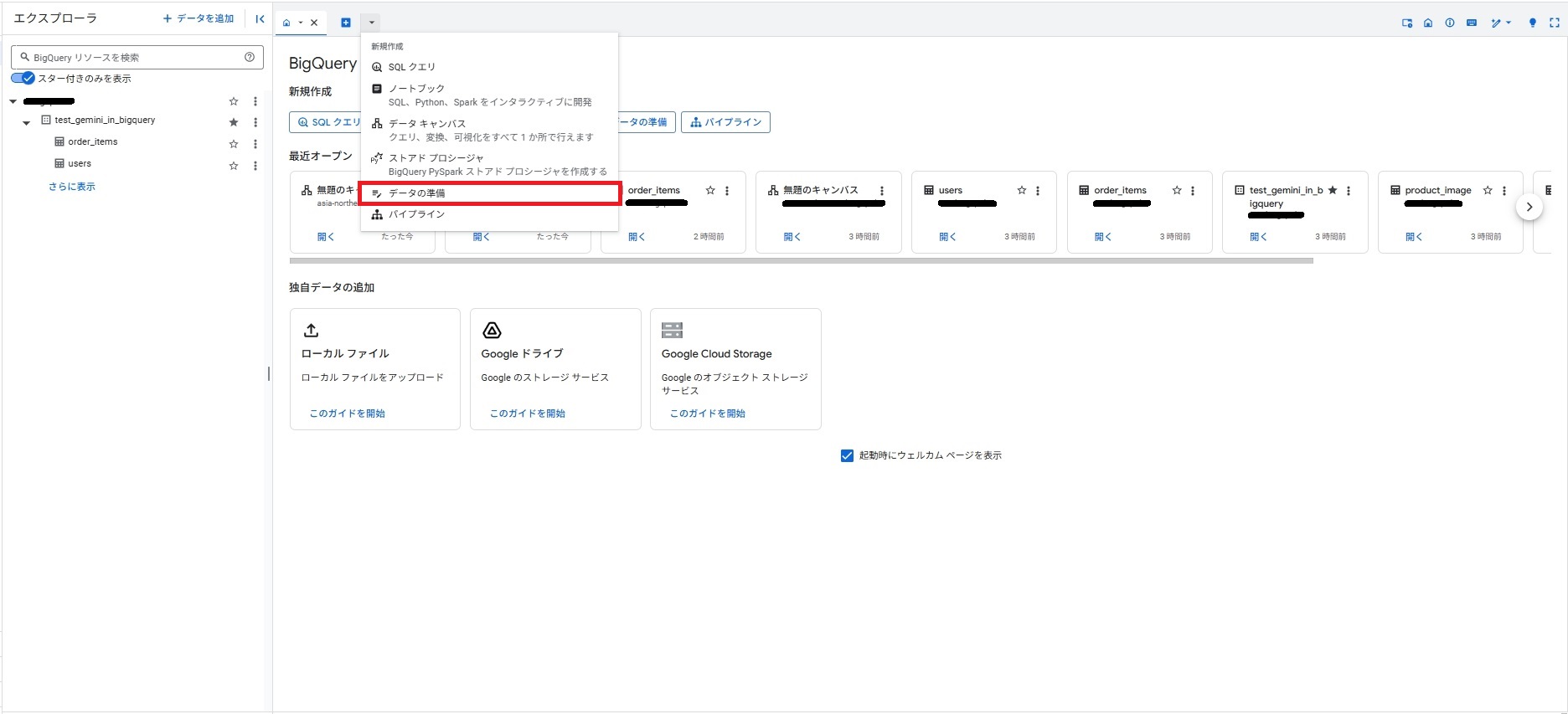The image size is (1568, 714).
Task: Click the help icon in search box
Action: (x=250, y=57)
